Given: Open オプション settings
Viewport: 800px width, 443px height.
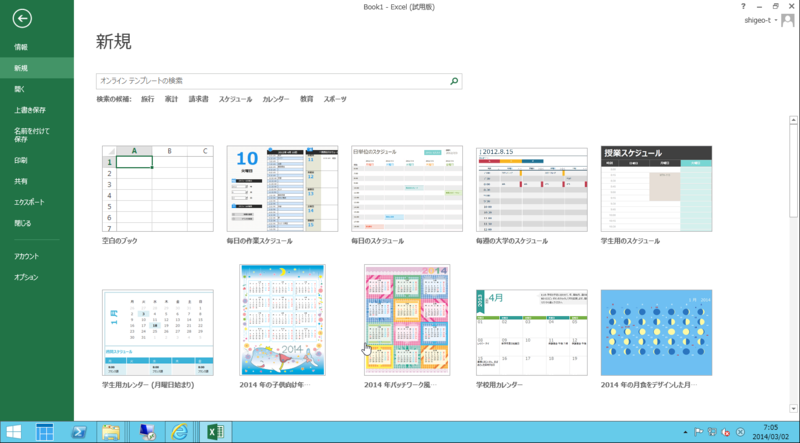Looking at the screenshot, I should tap(37, 277).
